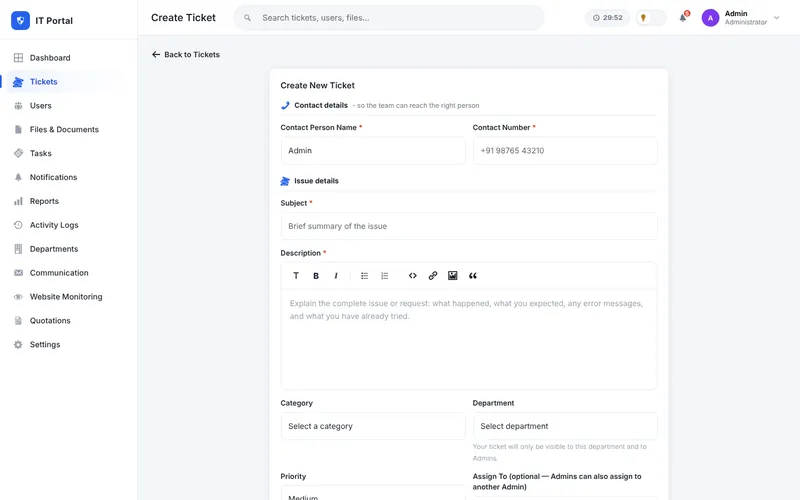Insert a block quote in description

click(473, 276)
